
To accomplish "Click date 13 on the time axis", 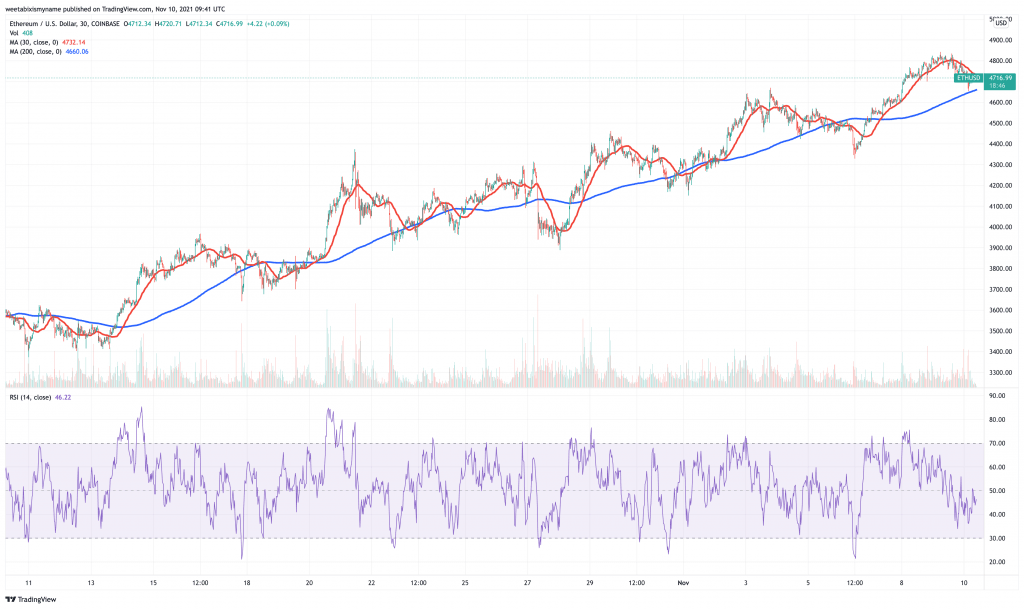I will pyautogui.click(x=91, y=583).
